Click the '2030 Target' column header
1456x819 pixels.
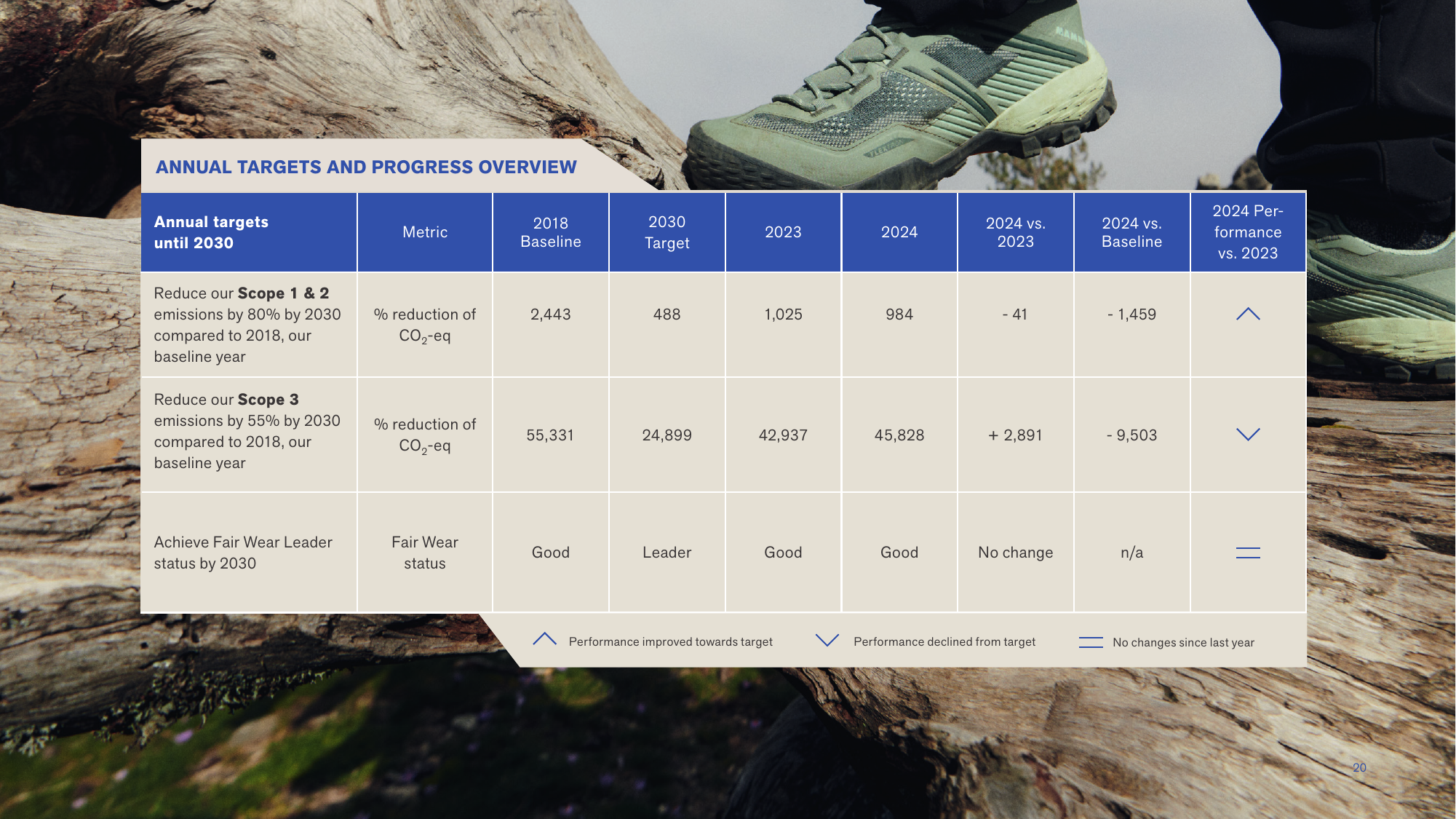[667, 232]
